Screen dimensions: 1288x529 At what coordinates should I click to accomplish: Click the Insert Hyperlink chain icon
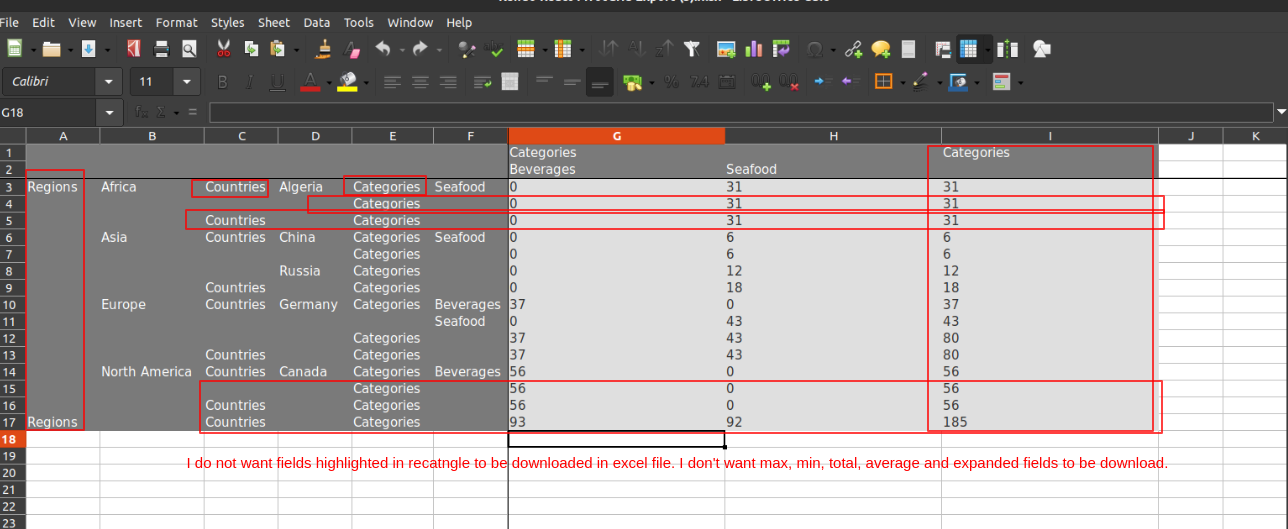tap(853, 49)
